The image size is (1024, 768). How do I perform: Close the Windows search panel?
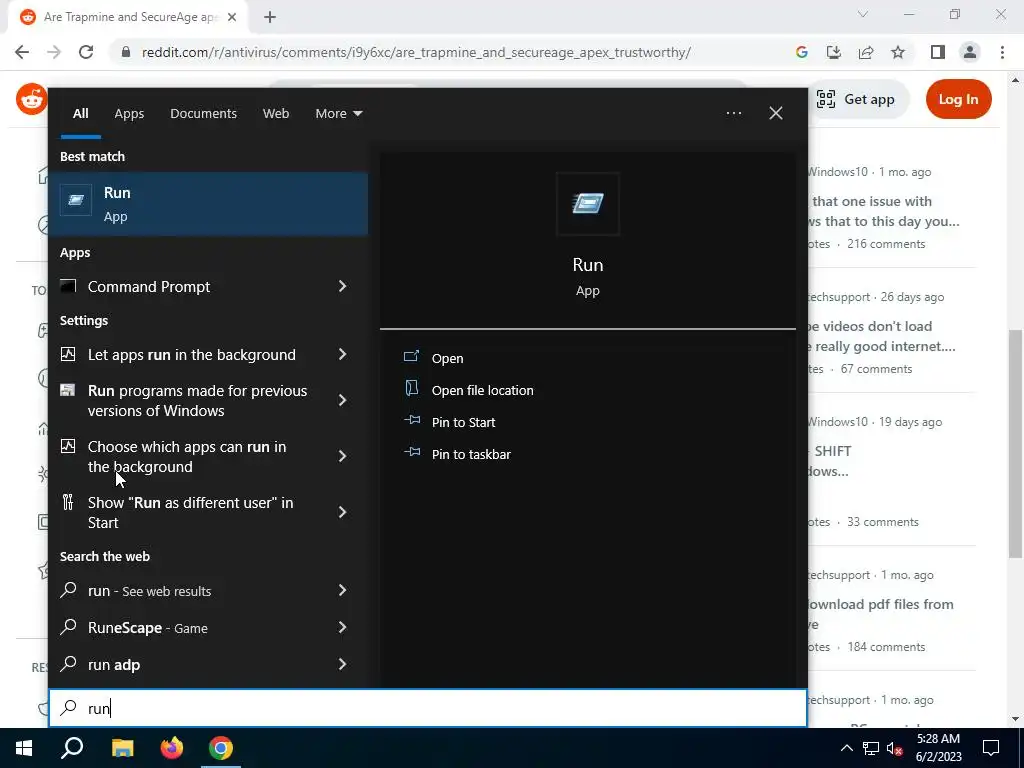[x=776, y=113]
